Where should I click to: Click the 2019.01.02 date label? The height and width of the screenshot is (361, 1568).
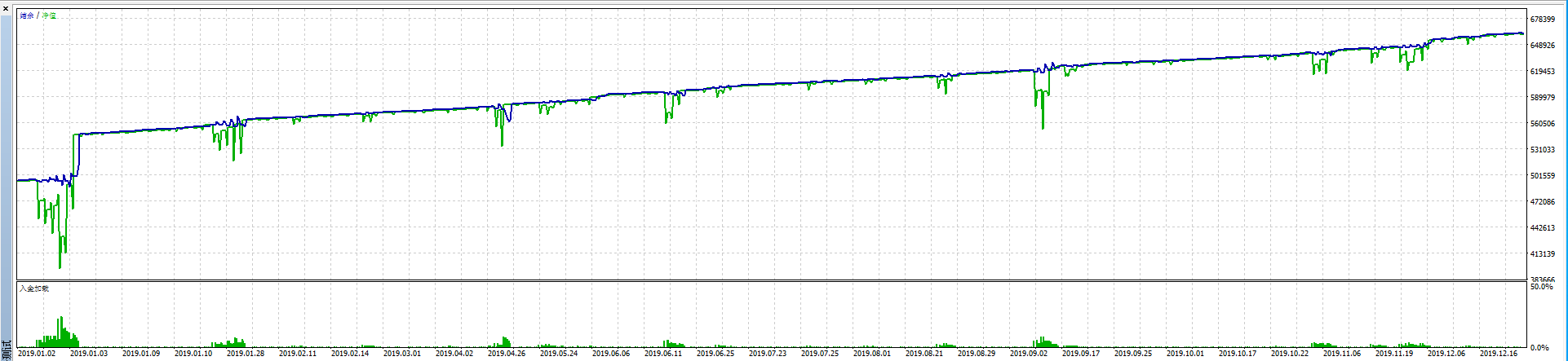coord(37,354)
